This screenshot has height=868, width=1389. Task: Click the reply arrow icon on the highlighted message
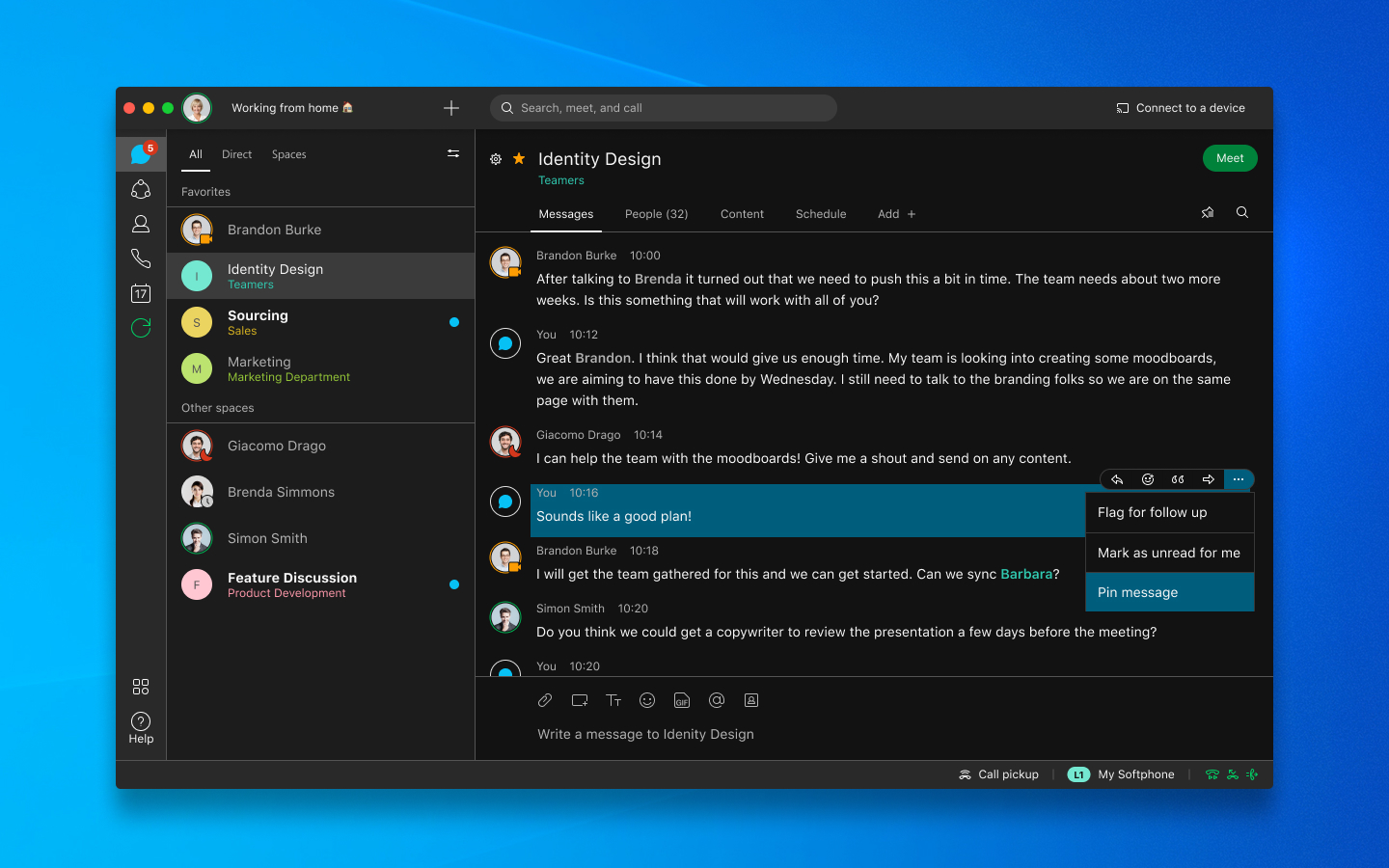(1117, 479)
